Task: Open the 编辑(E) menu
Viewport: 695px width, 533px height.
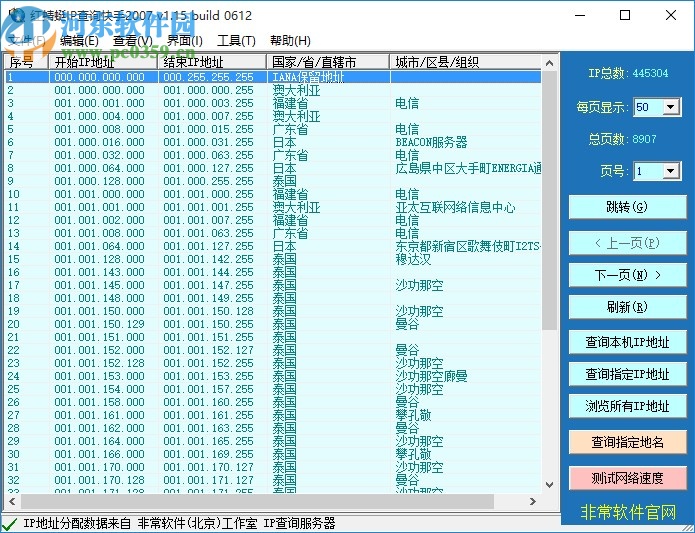Action: [79, 41]
